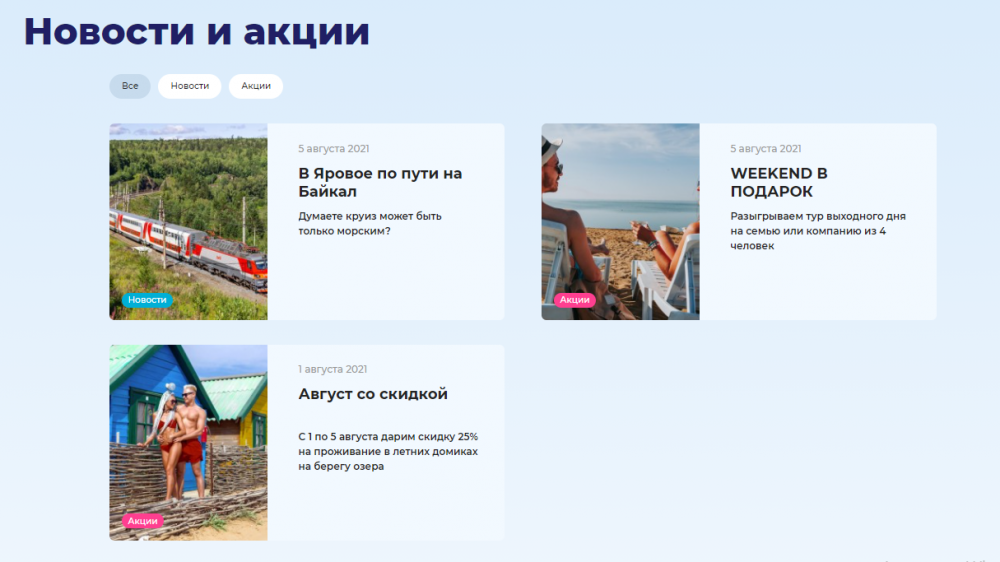Viewport: 1000px width, 562px height.
Task: Click the date above the WEEKEND В ПОДАРОК title
Action: coord(765,149)
